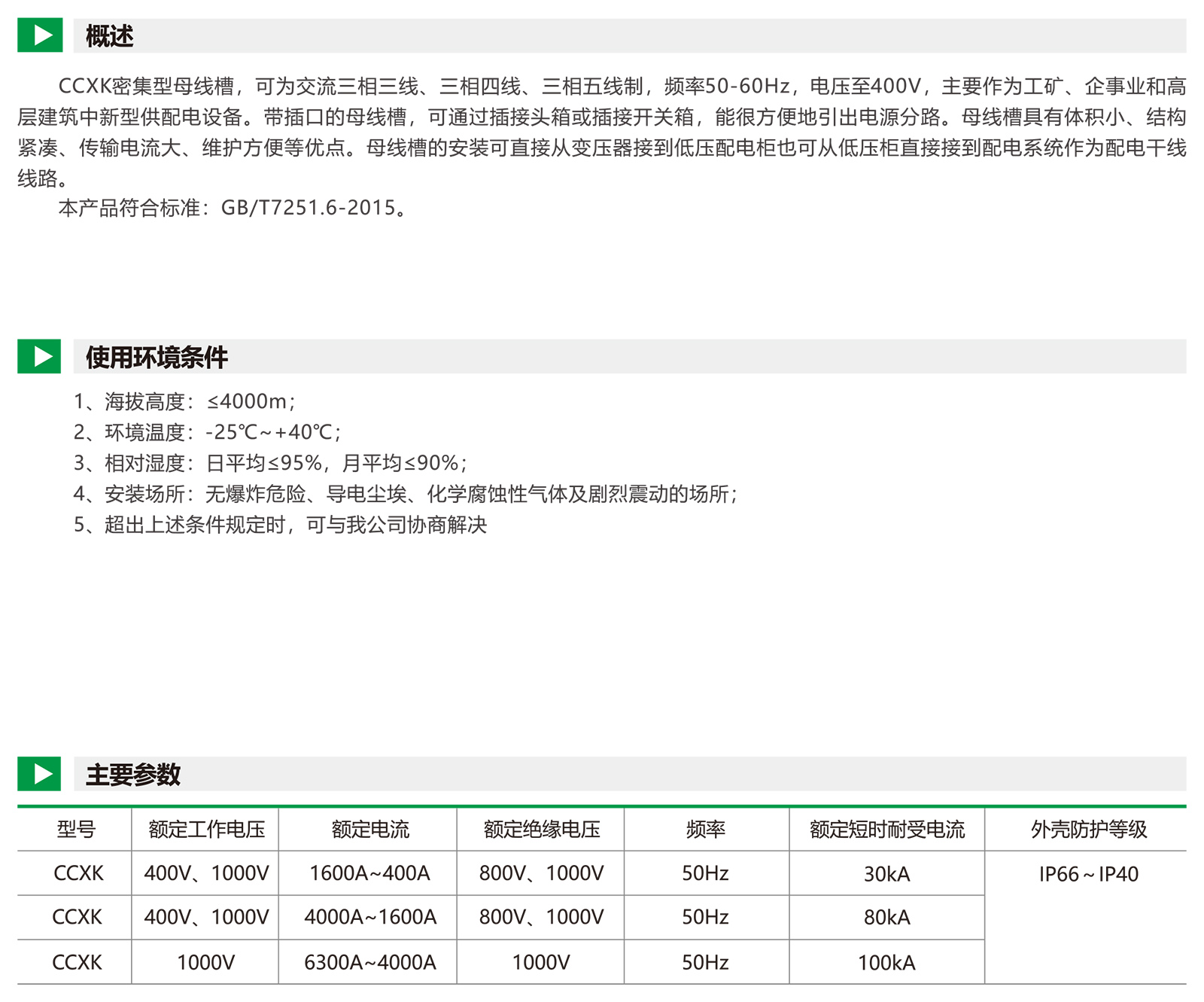Select the IP66~IP40 protection level cell
1204x1002 pixels.
point(1088,874)
